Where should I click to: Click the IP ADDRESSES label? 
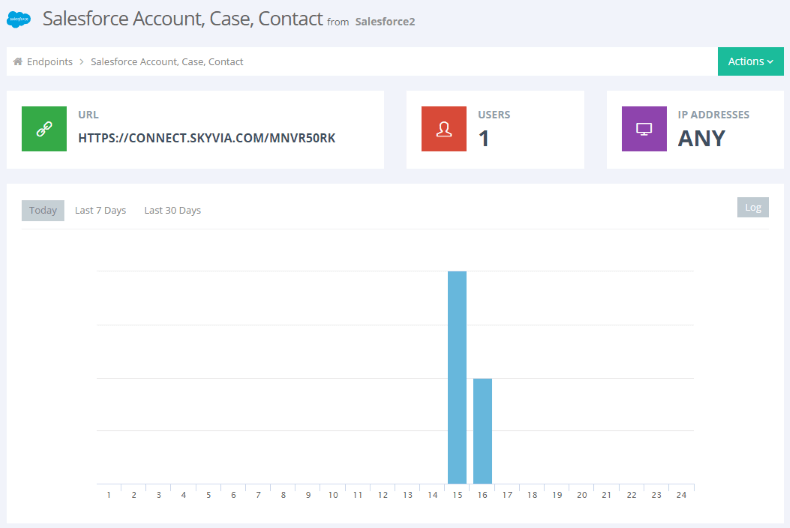pyautogui.click(x=713, y=115)
